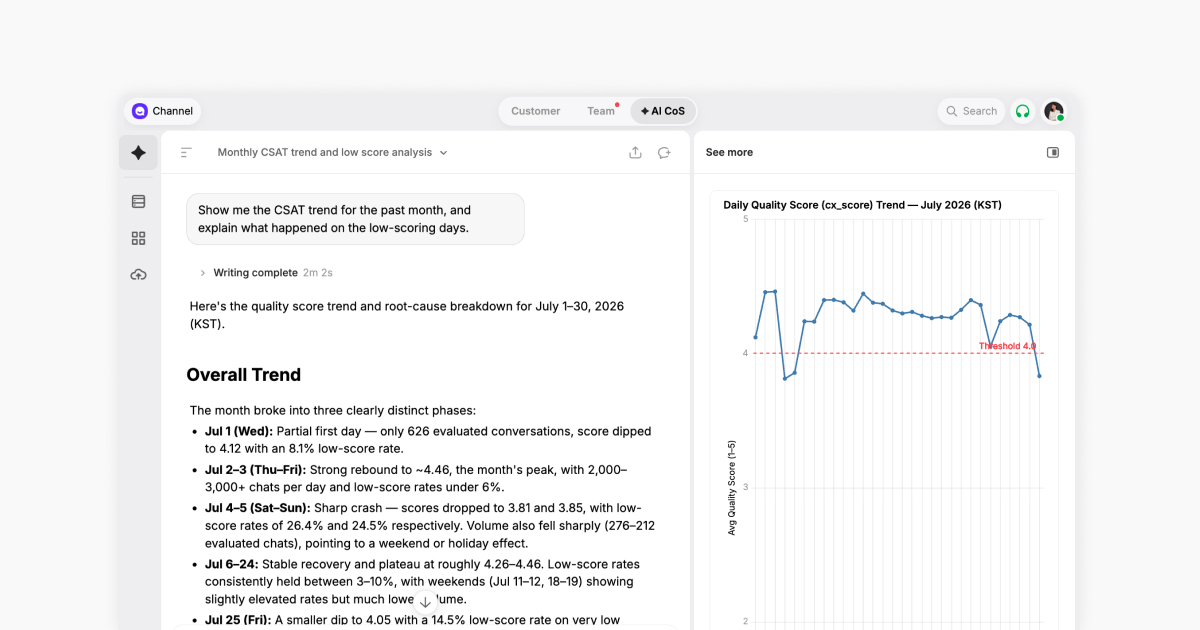
Task: Click the Daily Quality Score chart title
Action: 862,205
